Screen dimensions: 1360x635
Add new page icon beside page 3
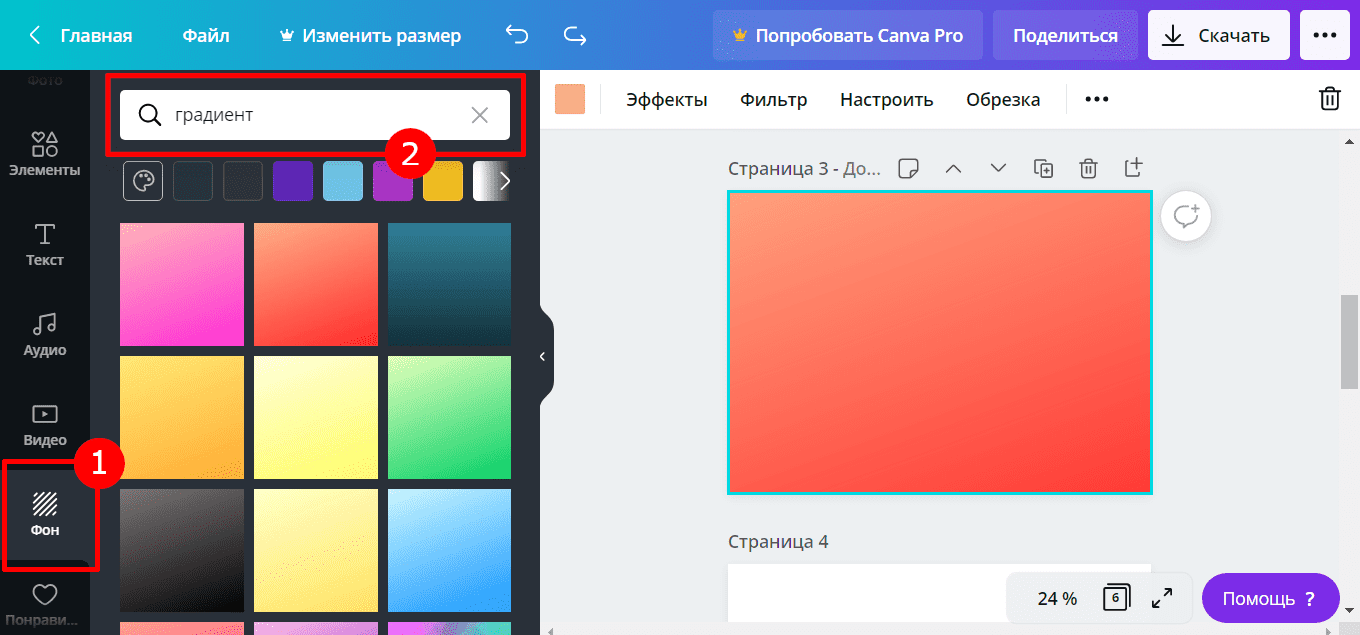coord(1133,168)
